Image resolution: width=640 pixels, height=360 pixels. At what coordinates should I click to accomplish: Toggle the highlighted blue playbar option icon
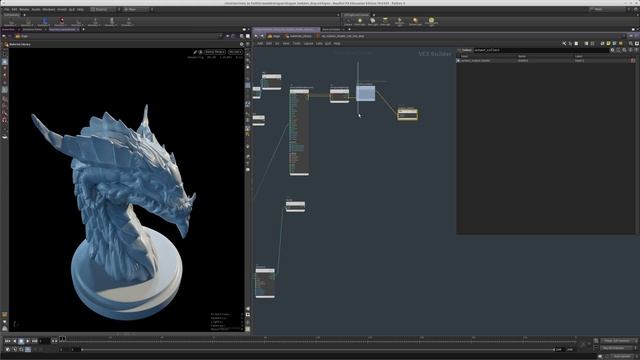tap(28, 350)
